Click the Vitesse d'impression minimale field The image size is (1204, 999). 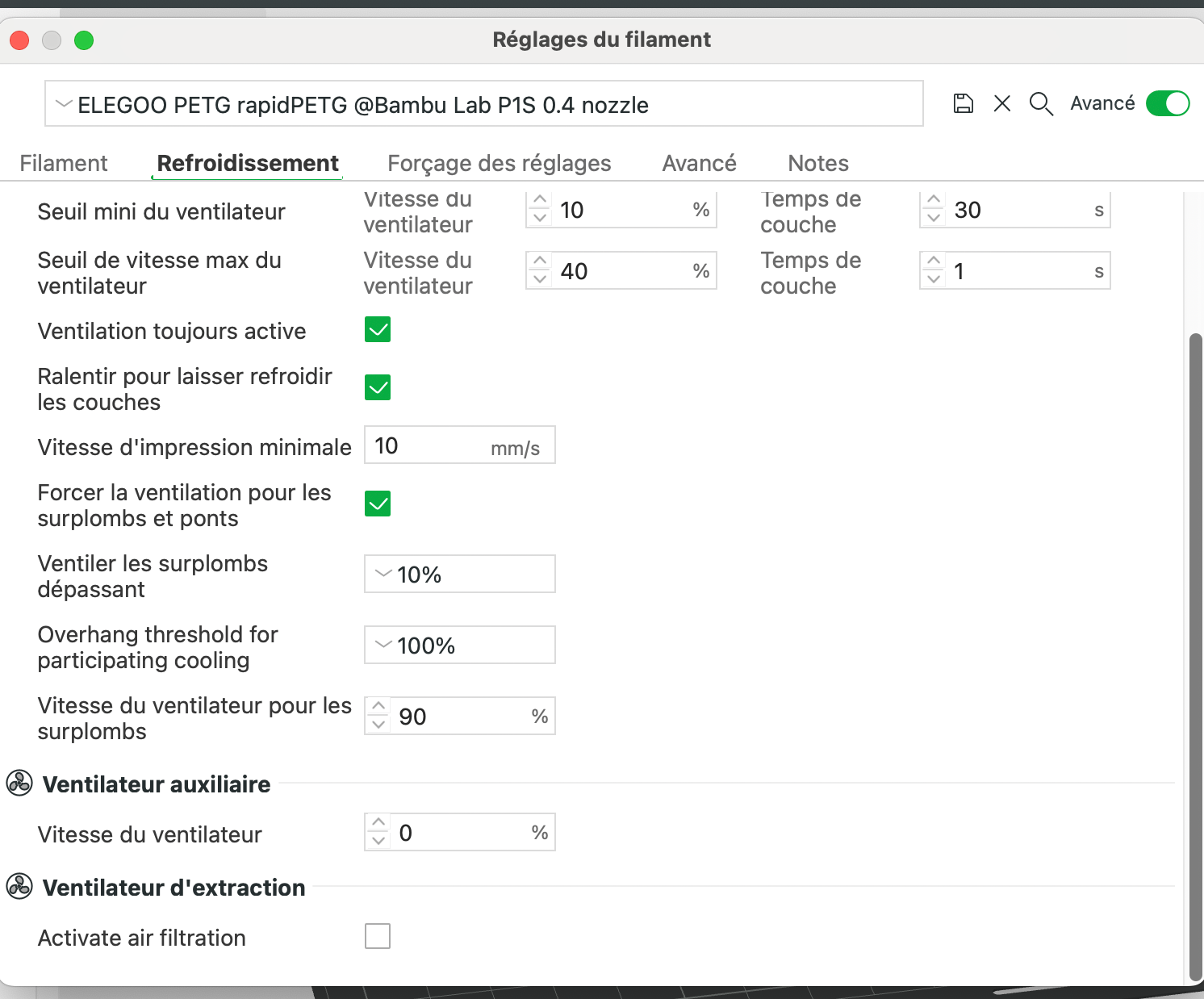[460, 445]
